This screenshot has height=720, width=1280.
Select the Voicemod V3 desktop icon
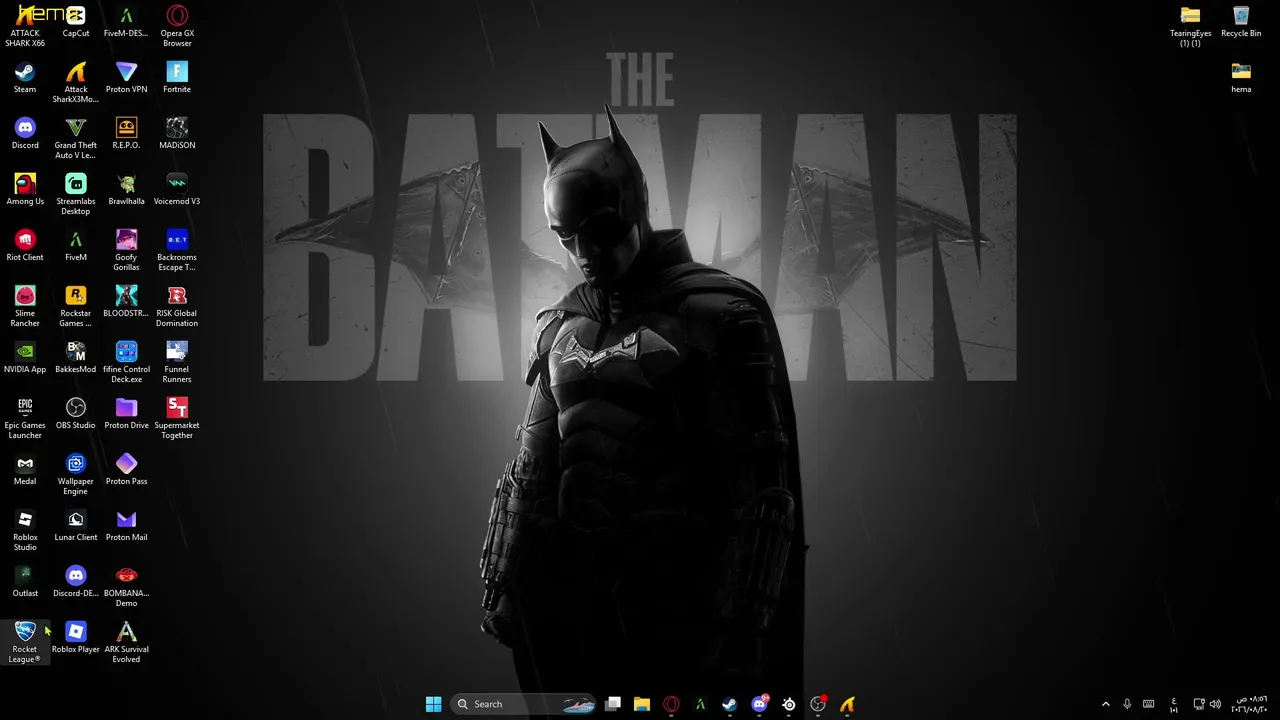177,190
